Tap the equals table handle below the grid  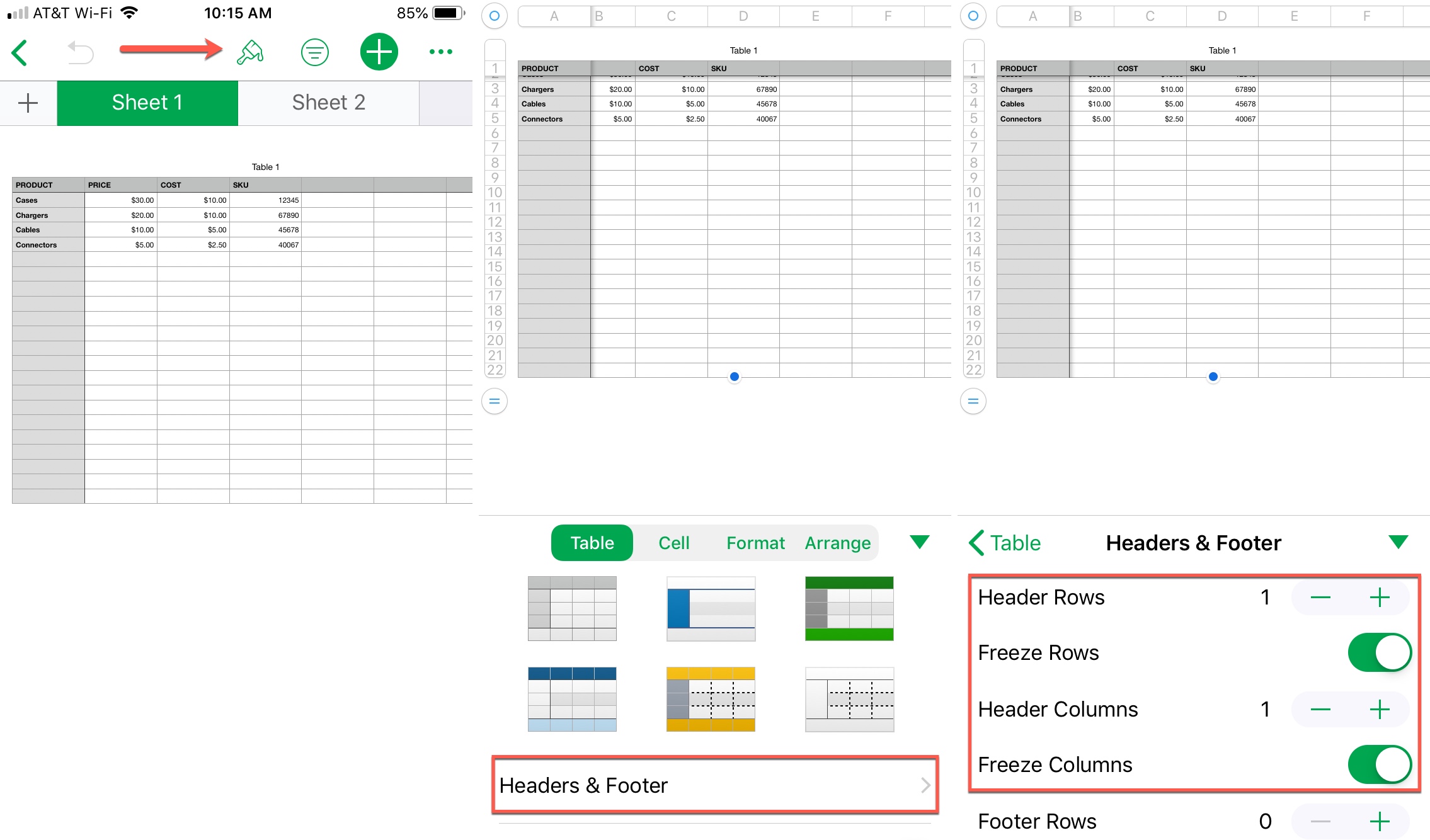[x=494, y=401]
